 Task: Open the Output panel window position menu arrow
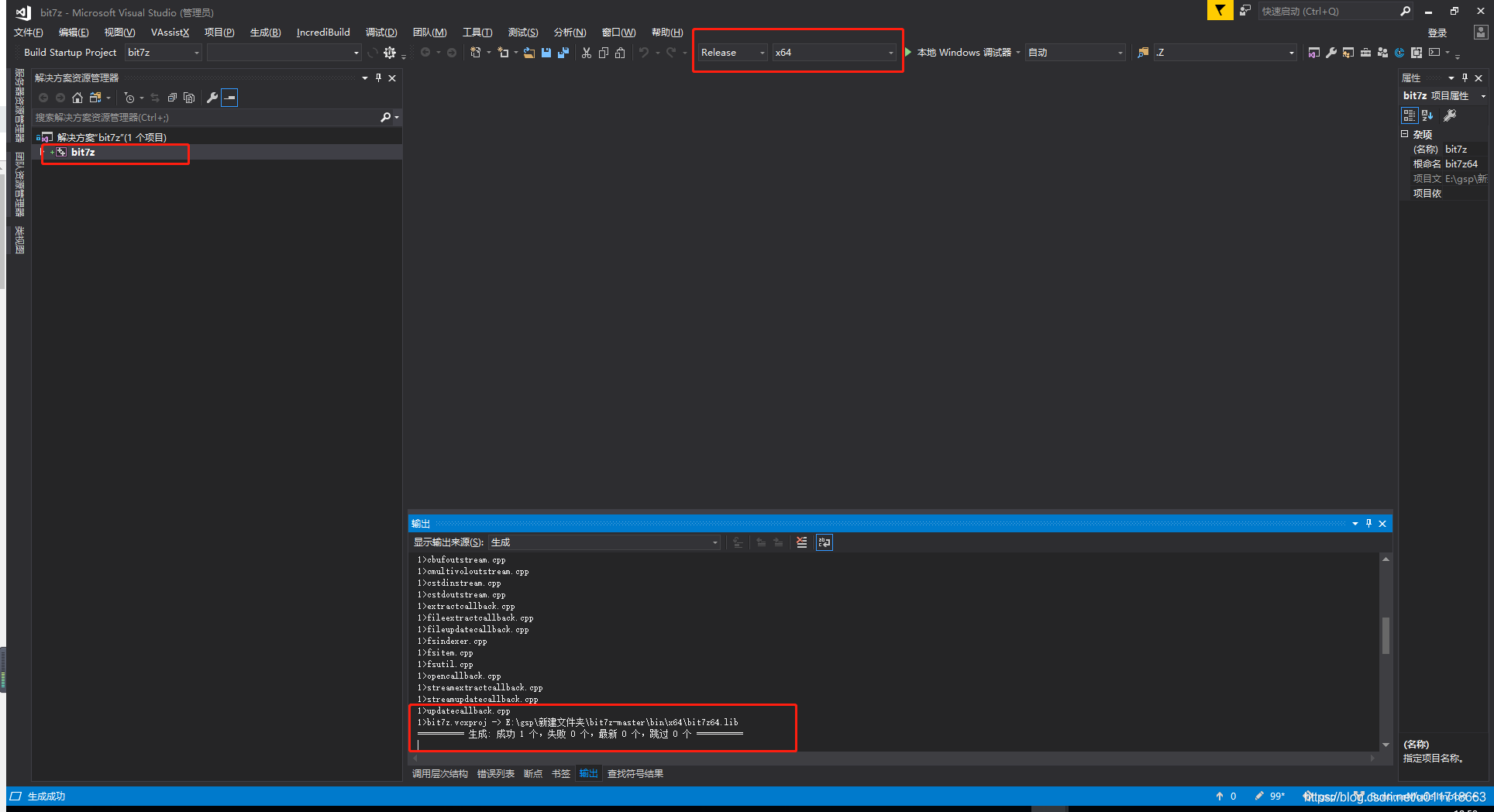1355,524
